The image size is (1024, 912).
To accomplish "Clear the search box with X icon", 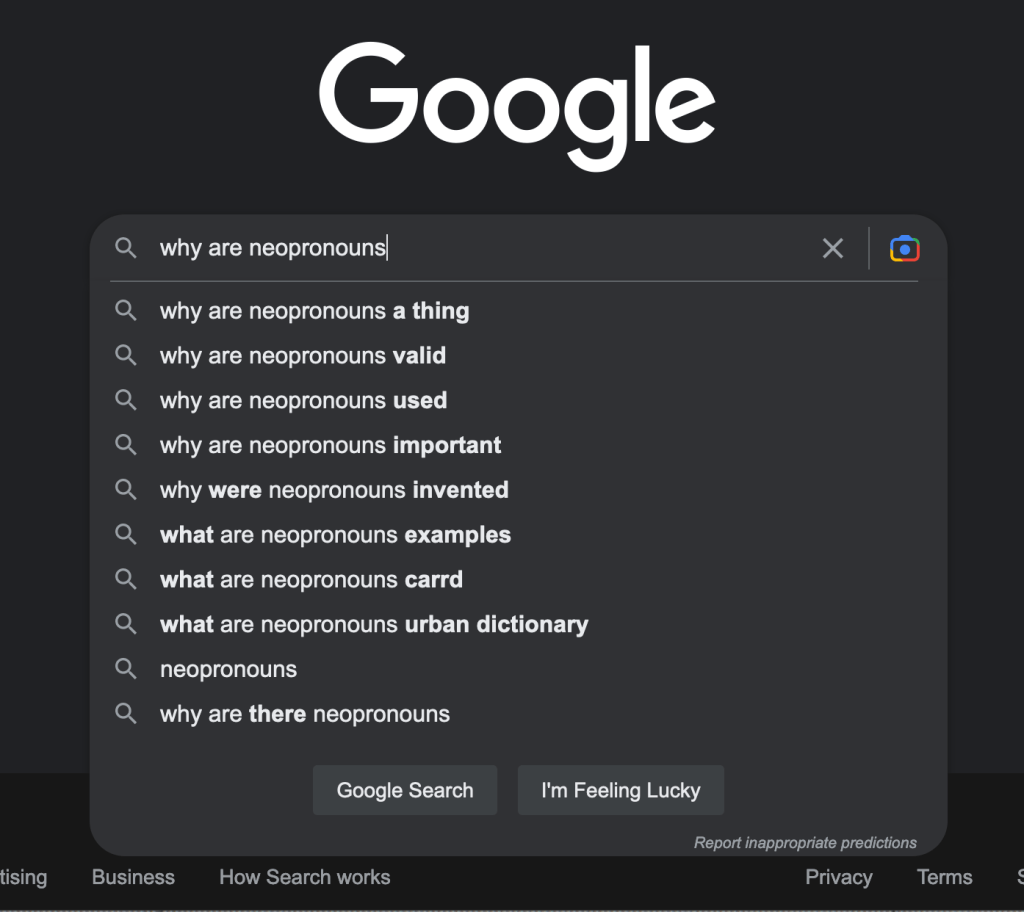I will click(x=832, y=248).
